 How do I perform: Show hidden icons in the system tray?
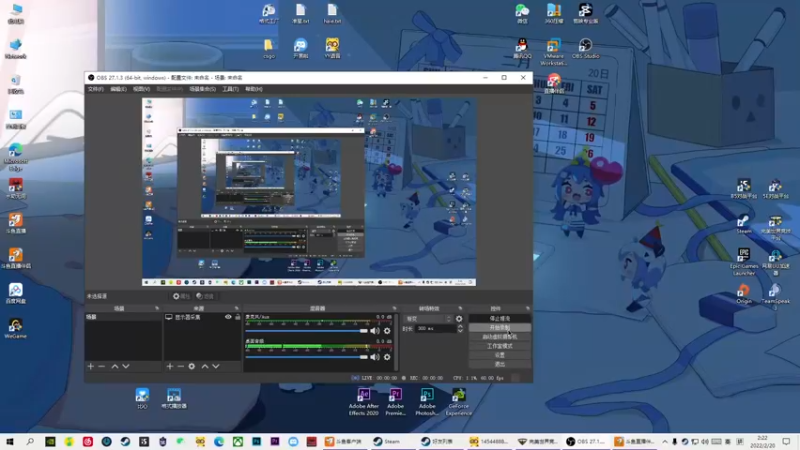(x=664, y=441)
